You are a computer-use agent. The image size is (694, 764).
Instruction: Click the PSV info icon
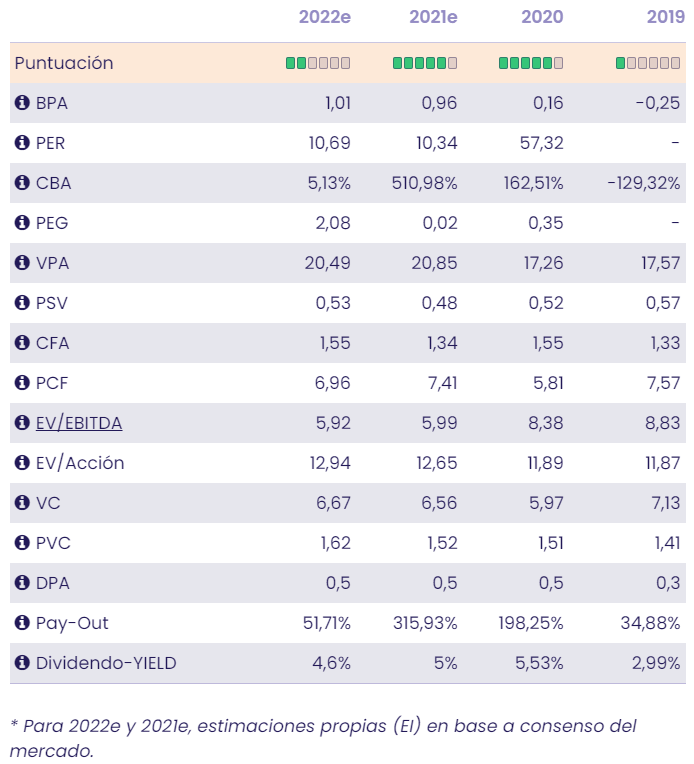pos(22,303)
